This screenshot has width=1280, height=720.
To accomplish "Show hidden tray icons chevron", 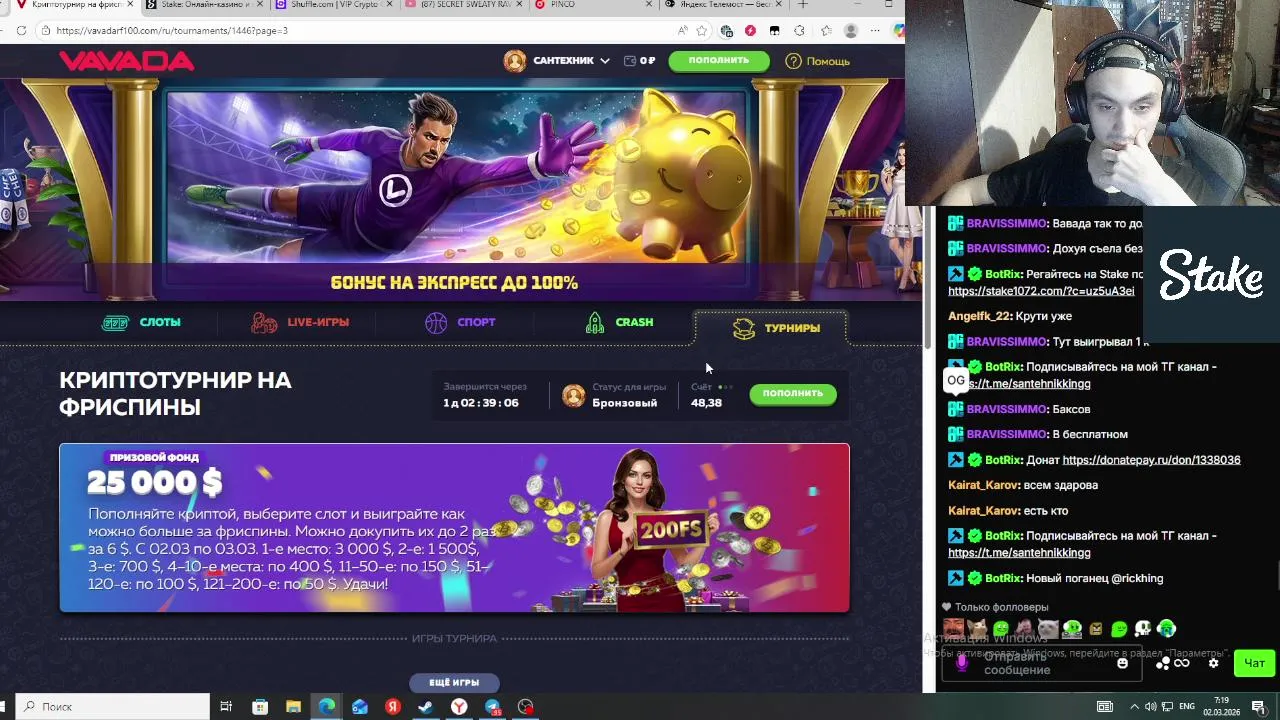I will pos(1134,707).
